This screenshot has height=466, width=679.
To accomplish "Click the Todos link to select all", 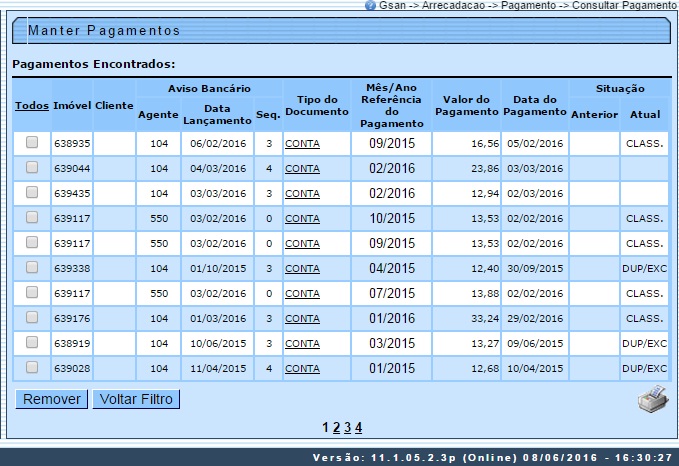I will (32, 106).
